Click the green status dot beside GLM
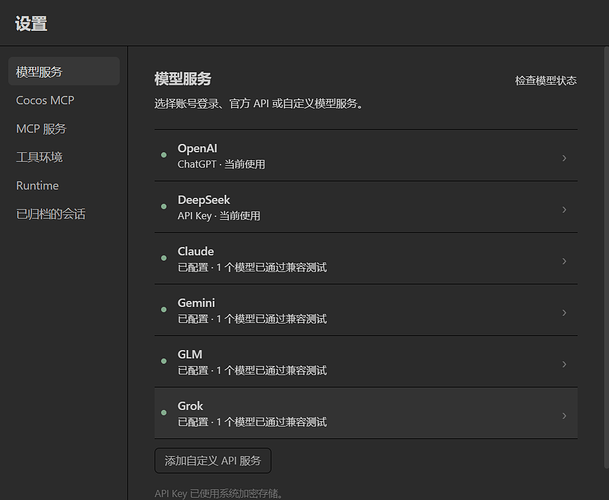The height and width of the screenshot is (500, 609). [x=164, y=361]
